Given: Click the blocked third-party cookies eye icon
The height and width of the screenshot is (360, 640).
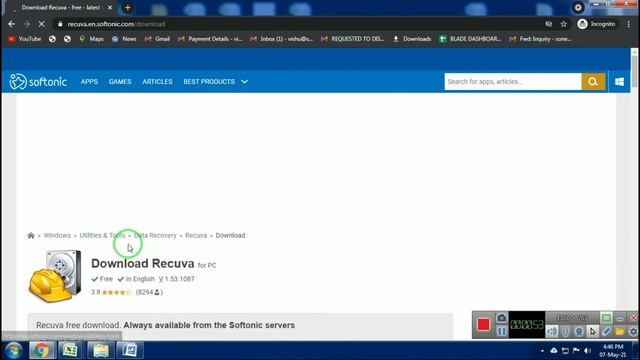Looking at the screenshot, I should tap(549, 24).
